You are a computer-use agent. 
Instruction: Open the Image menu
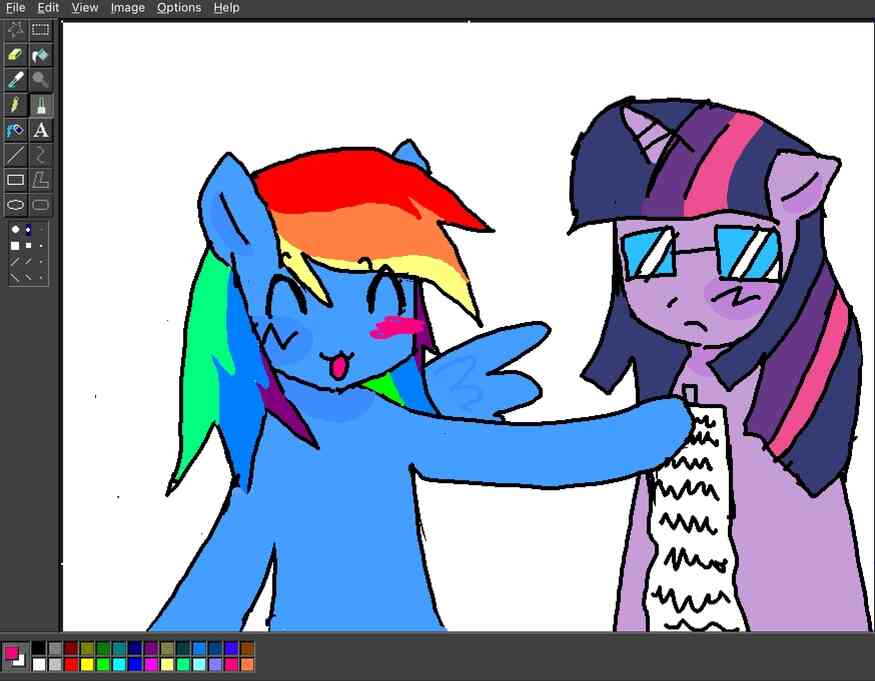point(128,8)
